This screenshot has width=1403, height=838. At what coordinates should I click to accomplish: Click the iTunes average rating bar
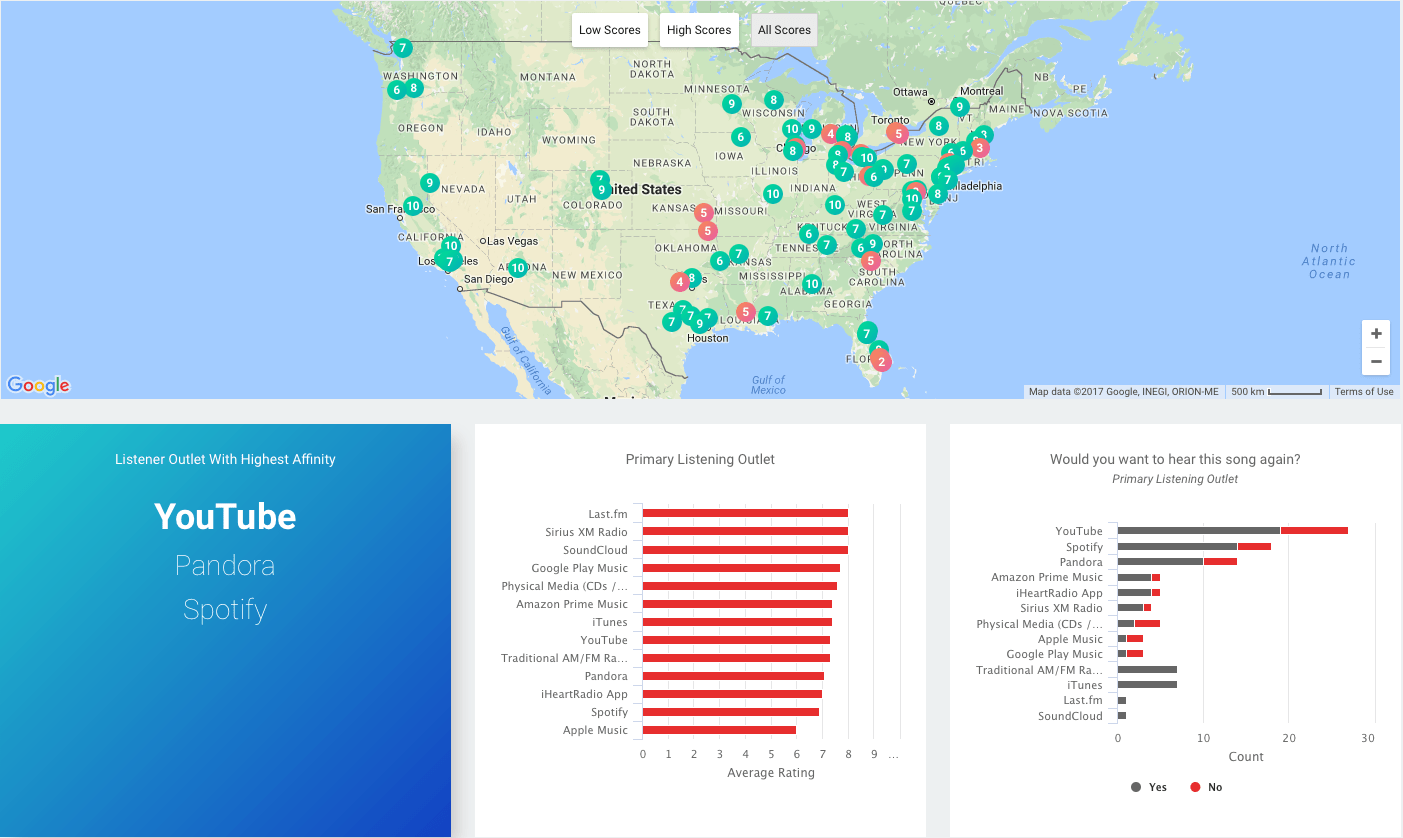(737, 622)
